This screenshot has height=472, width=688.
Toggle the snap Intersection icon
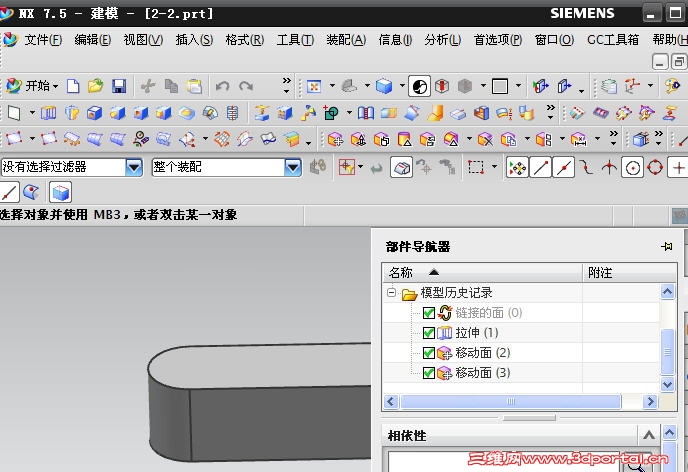tap(609, 167)
